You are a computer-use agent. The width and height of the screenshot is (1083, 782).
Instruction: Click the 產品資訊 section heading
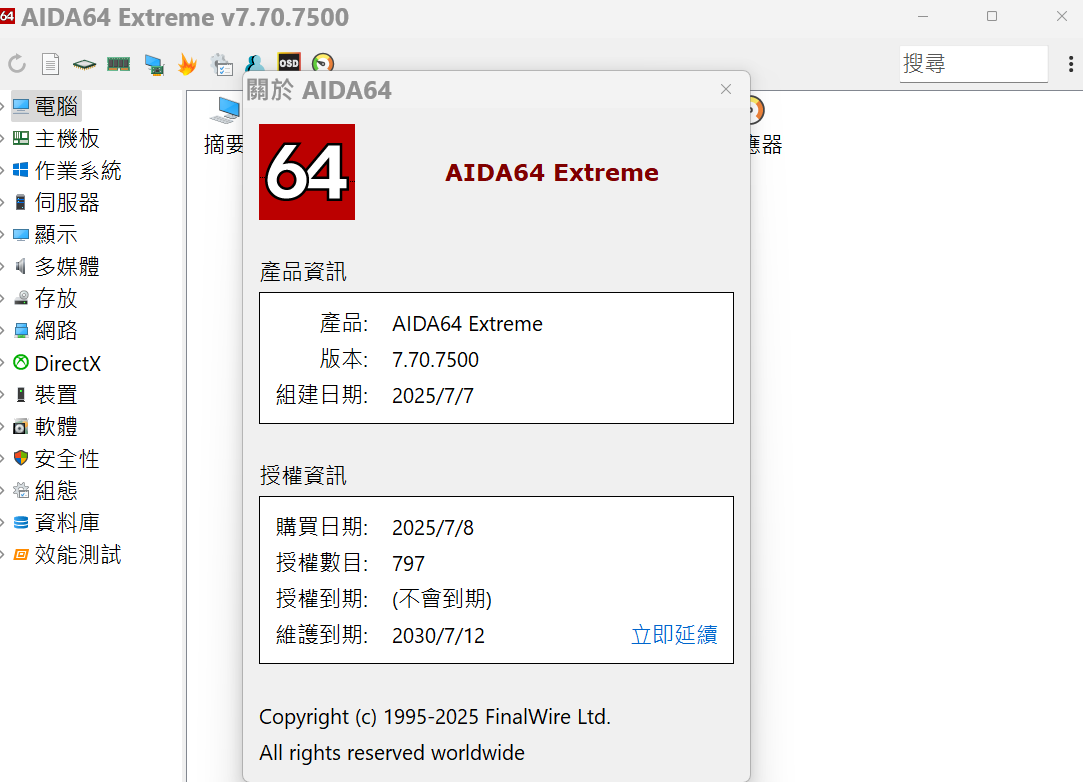(303, 271)
